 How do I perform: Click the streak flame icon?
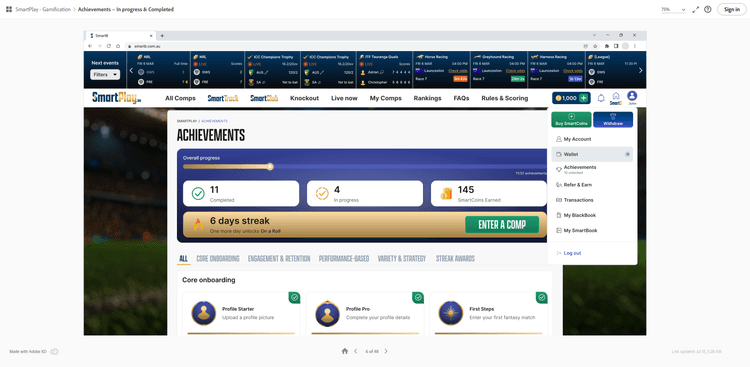pyautogui.click(x=198, y=224)
